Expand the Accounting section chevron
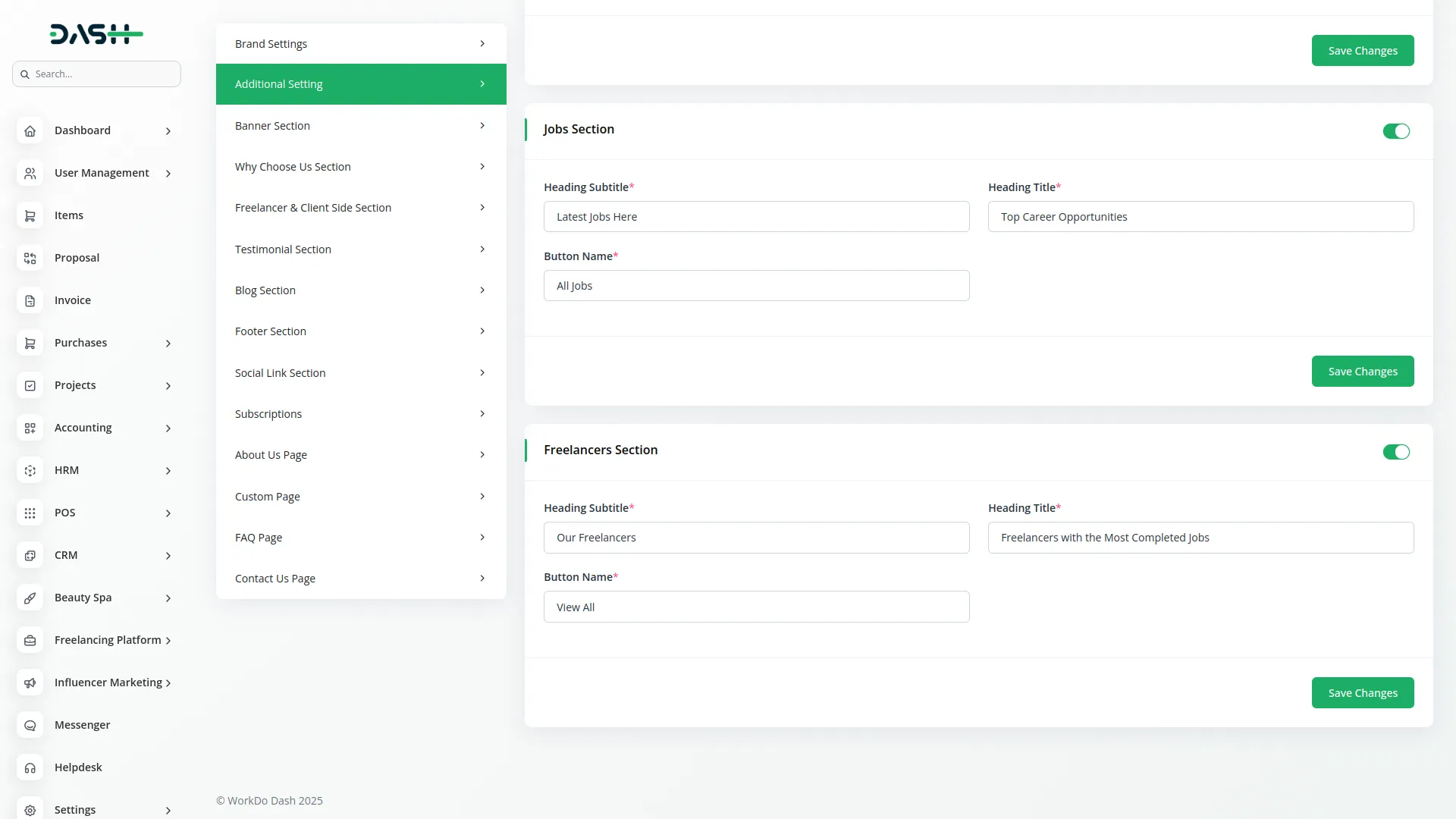Image resolution: width=1456 pixels, height=819 pixels. (168, 428)
